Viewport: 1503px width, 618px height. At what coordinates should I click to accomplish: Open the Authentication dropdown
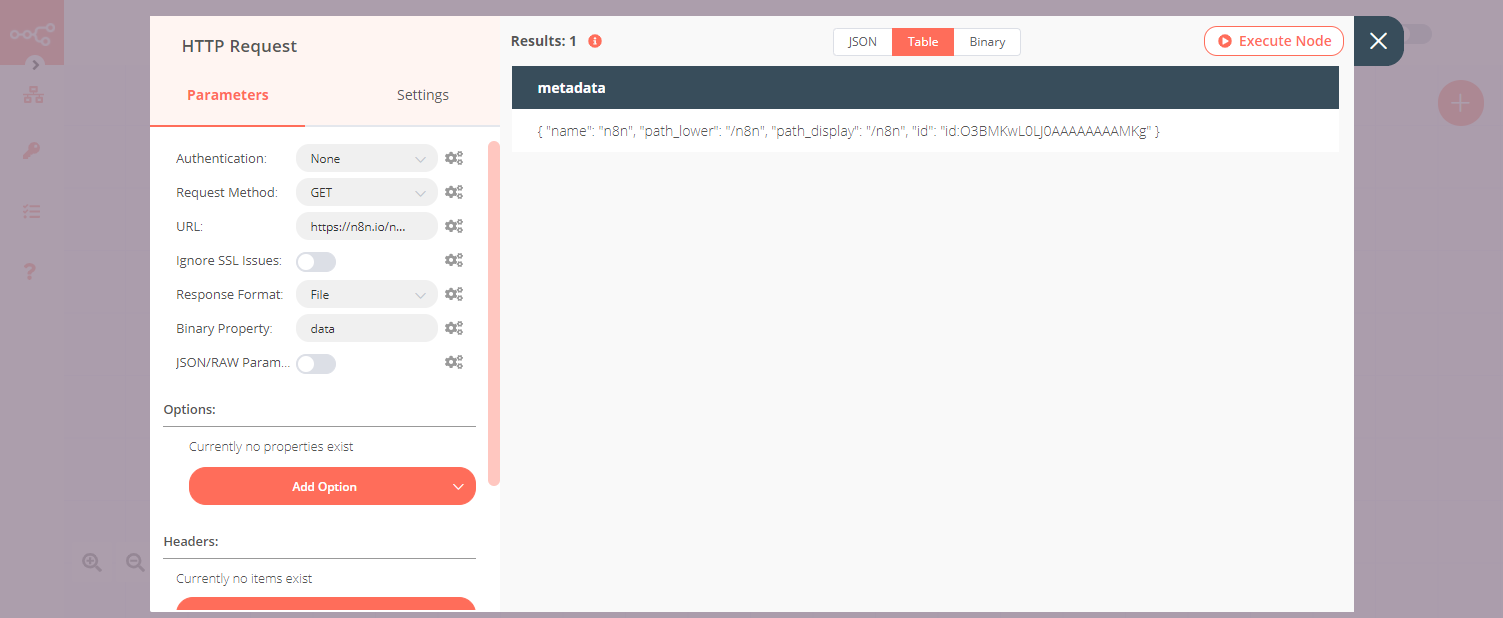[366, 157]
